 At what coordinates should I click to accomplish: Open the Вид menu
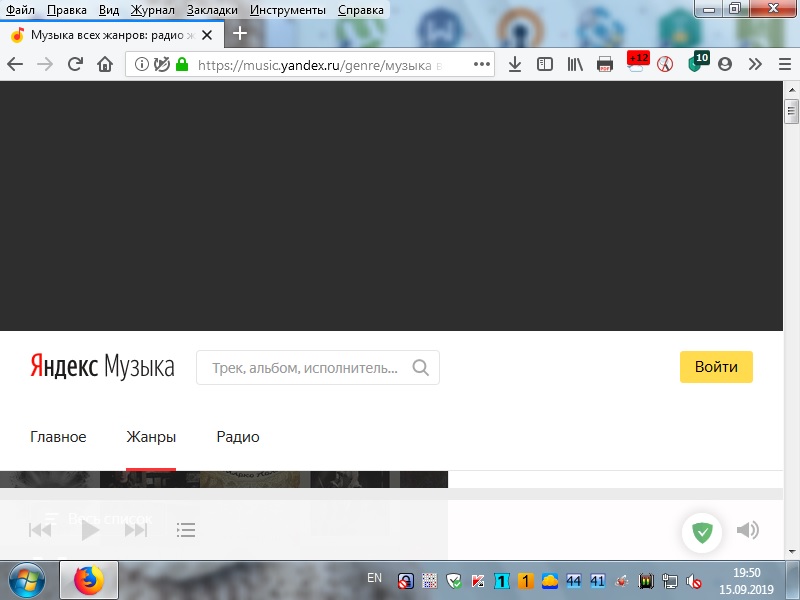(109, 10)
